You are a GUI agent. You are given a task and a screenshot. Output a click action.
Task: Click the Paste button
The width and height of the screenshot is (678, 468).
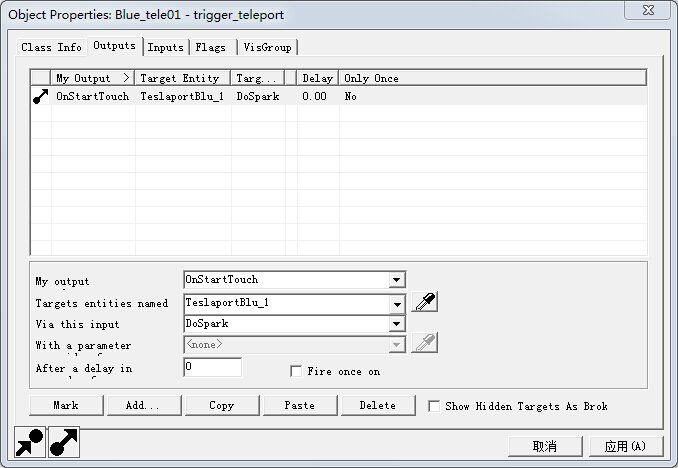[300, 405]
